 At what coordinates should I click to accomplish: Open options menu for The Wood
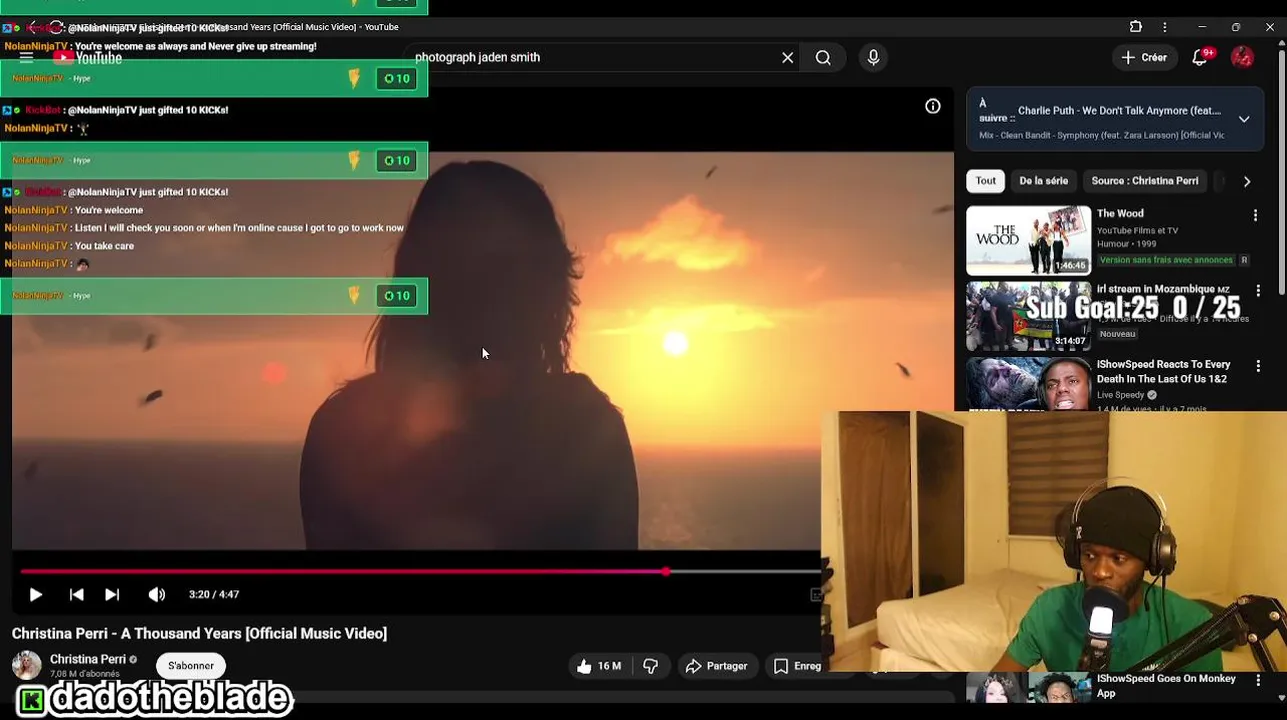coord(1256,215)
